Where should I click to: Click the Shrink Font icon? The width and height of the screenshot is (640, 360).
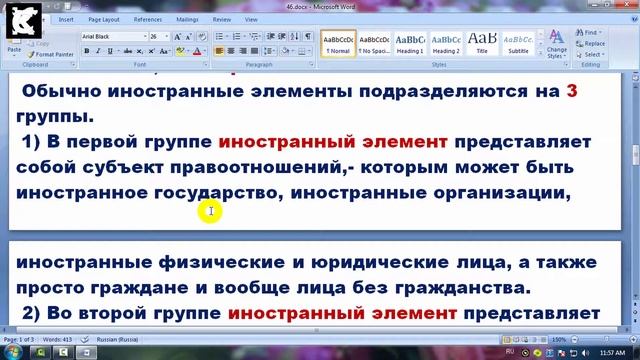click(189, 37)
